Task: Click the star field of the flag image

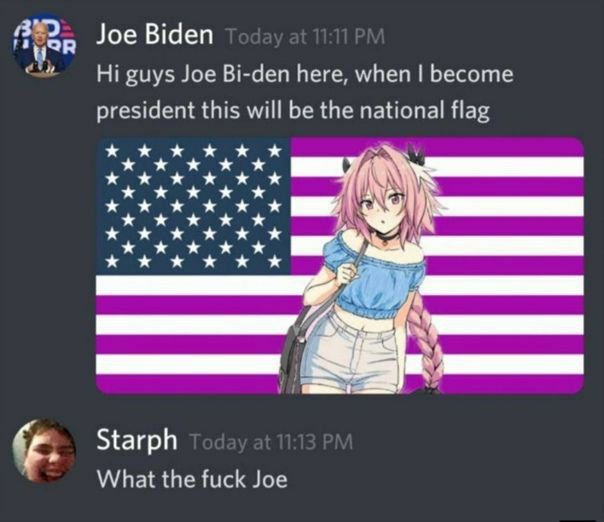Action: coord(193,206)
